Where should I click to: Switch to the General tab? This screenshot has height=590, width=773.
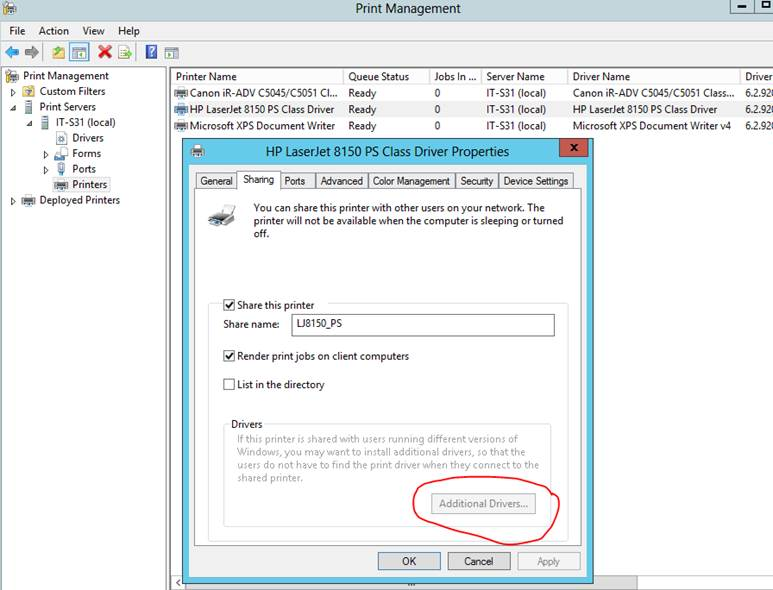coord(216,181)
